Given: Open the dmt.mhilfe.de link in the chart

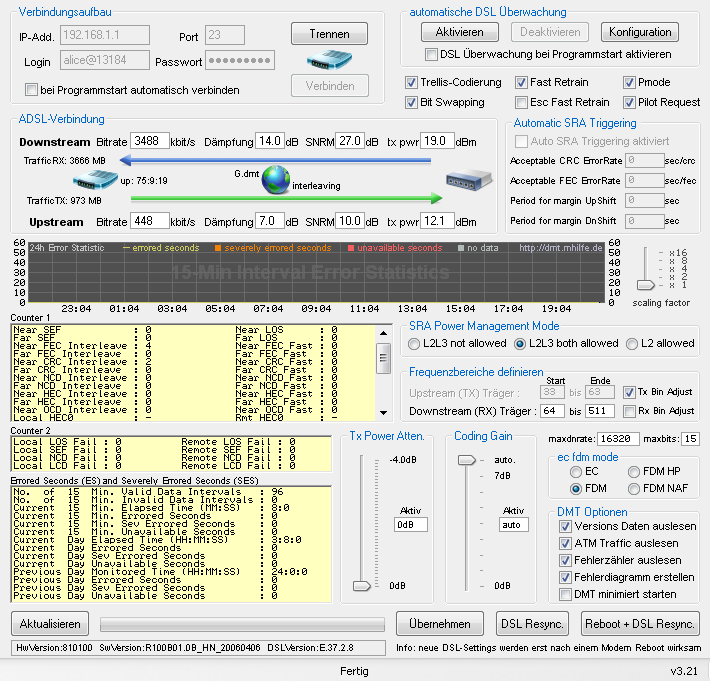Looking at the screenshot, I should point(558,248).
